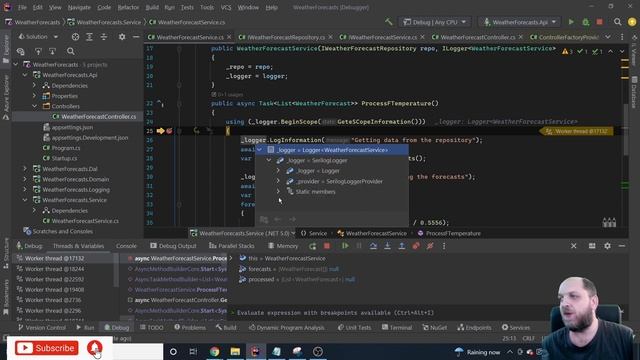Screen dimensions: 640x360
Task: Click the Locate in Solution target icon
Action: [76, 37]
